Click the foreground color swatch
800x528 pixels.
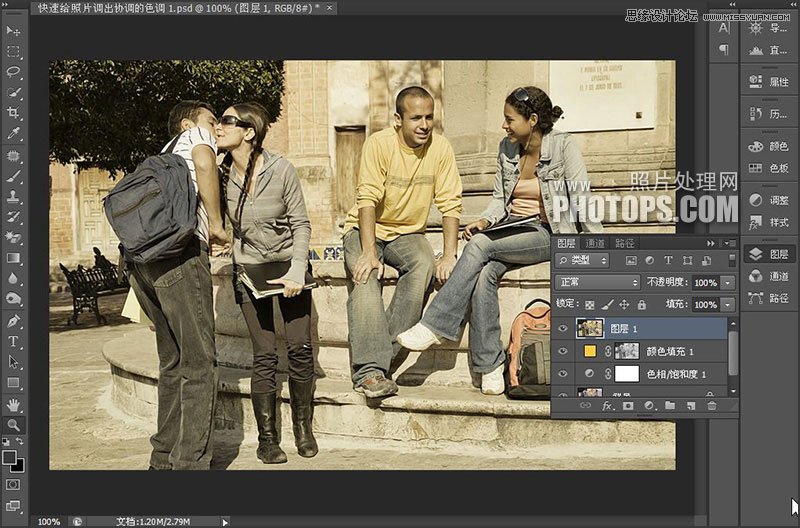10,457
